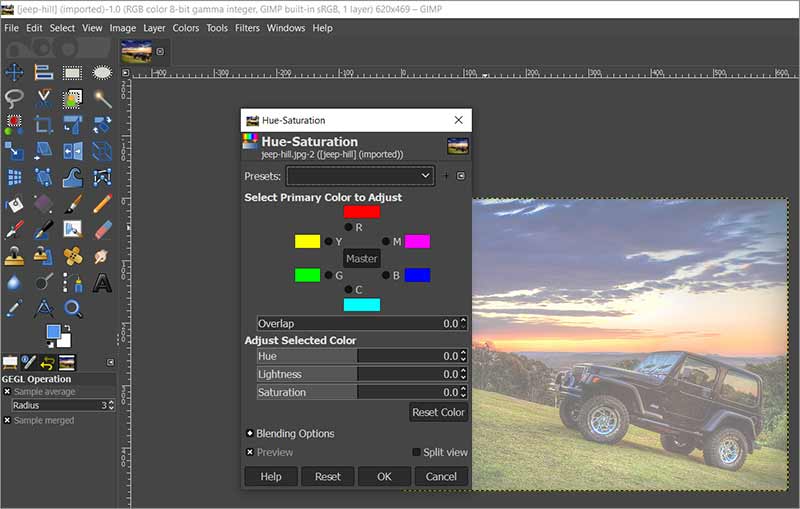Screen dimensions: 800x509
Task: Select the Clone stamp tool
Action: (x=14, y=256)
